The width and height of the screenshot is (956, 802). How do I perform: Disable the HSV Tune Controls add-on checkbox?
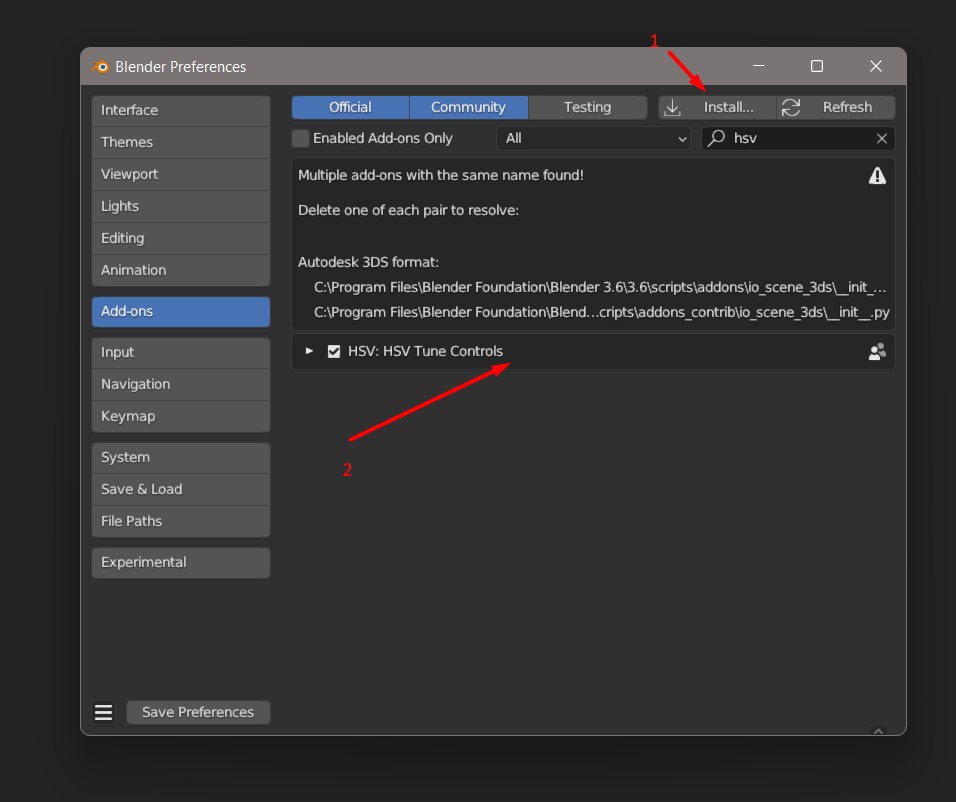click(x=334, y=351)
